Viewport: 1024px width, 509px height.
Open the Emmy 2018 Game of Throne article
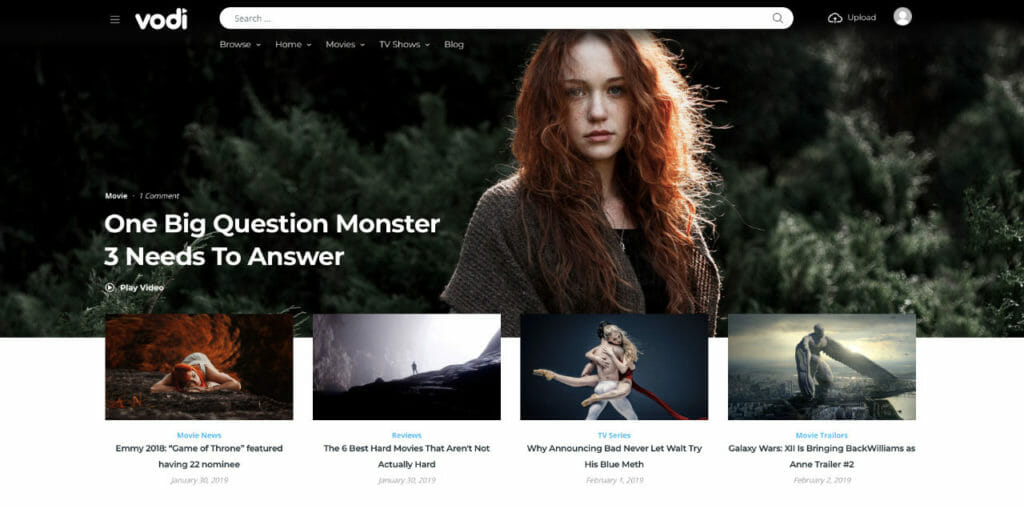pyautogui.click(x=199, y=456)
